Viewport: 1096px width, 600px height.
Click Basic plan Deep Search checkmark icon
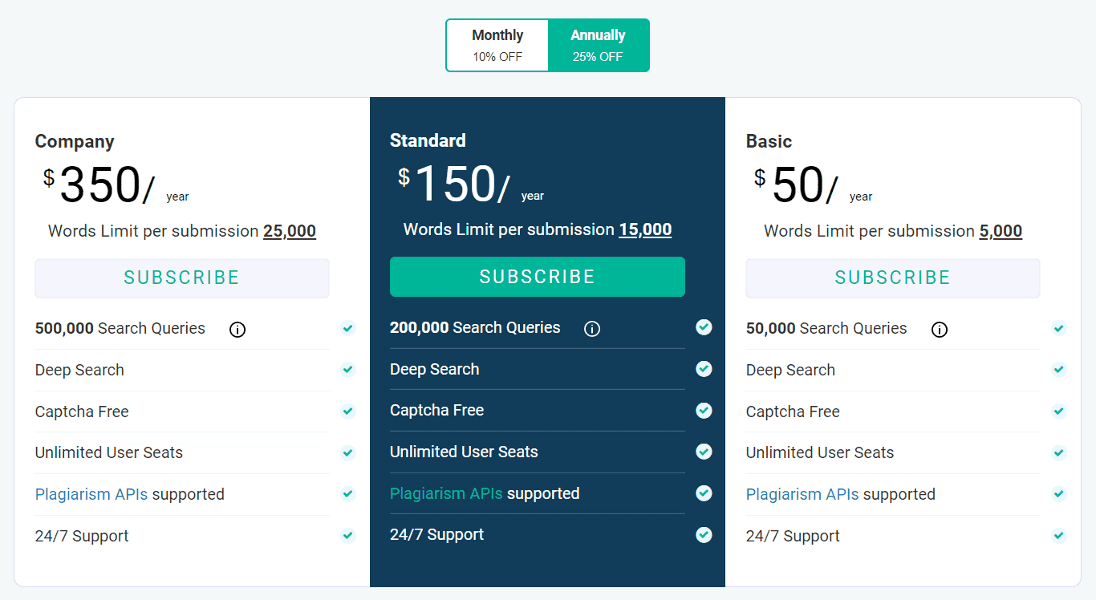point(1058,370)
